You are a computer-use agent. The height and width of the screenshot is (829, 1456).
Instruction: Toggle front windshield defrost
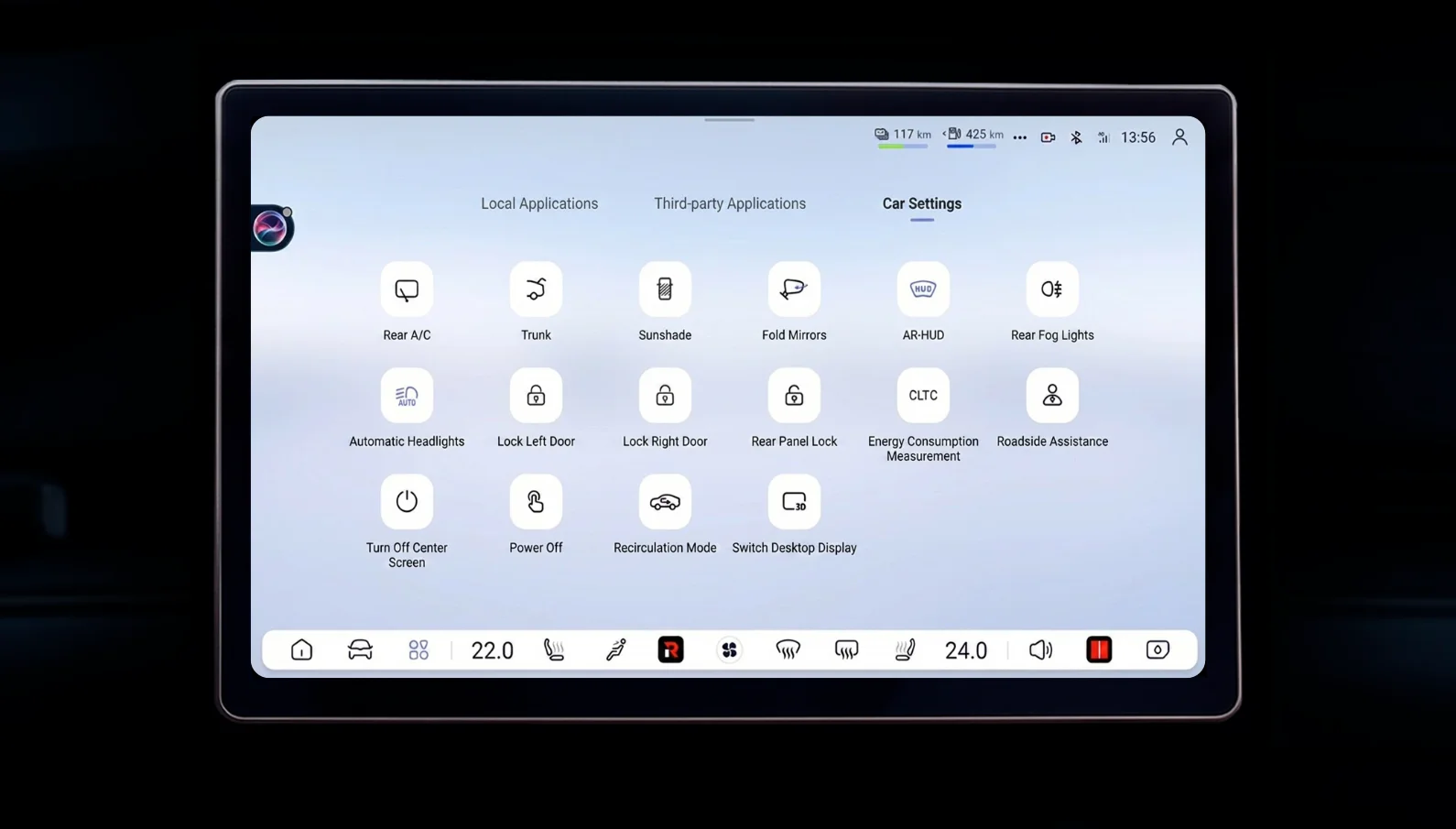pyautogui.click(x=788, y=650)
